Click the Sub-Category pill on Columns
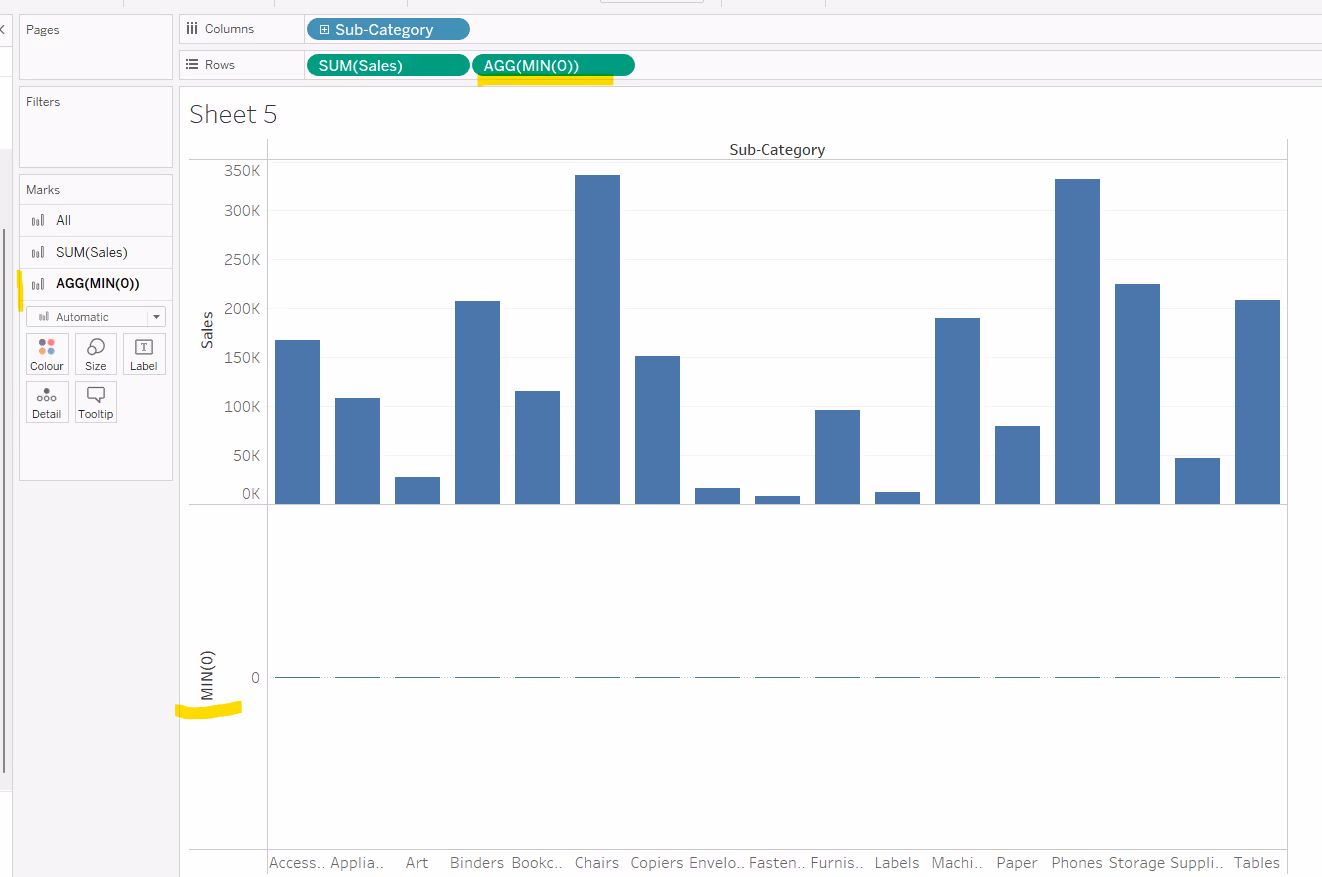The image size is (1322, 877). (x=388, y=30)
